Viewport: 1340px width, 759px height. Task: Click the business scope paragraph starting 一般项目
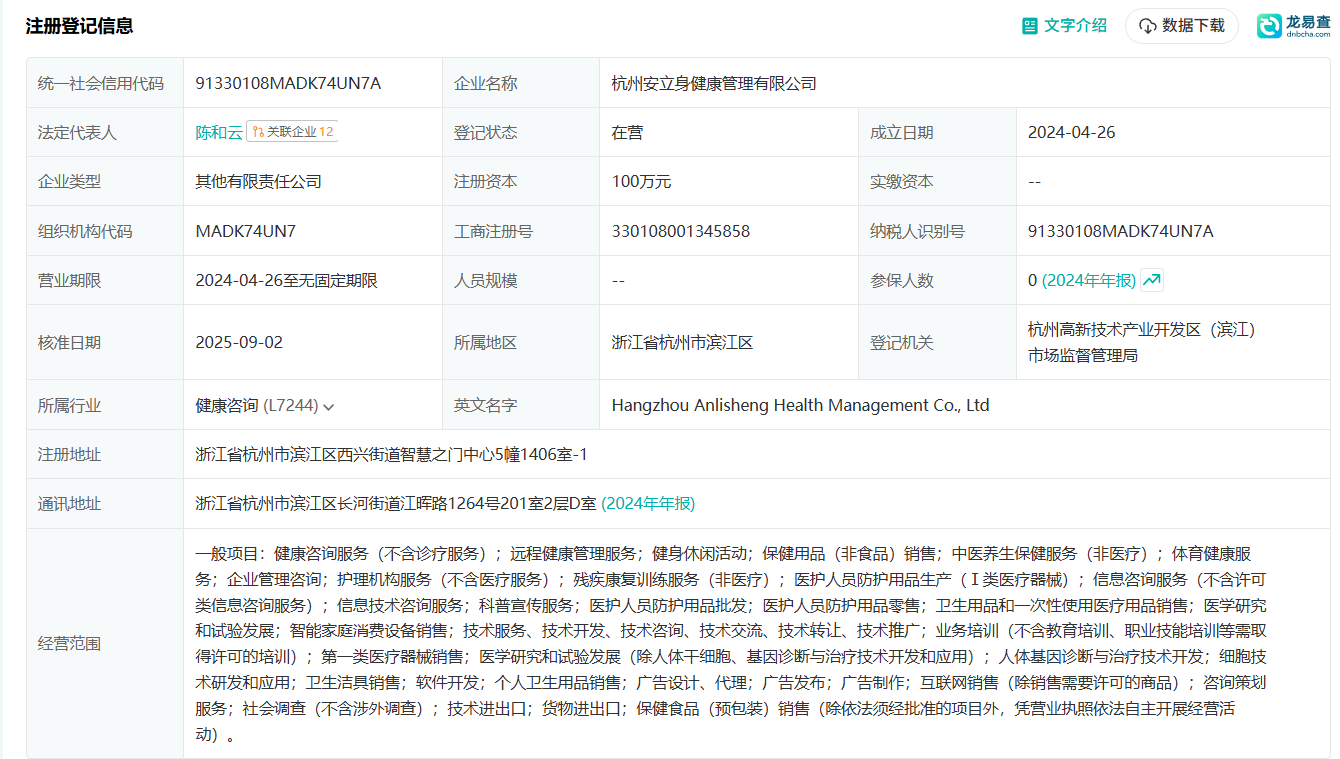(731, 643)
